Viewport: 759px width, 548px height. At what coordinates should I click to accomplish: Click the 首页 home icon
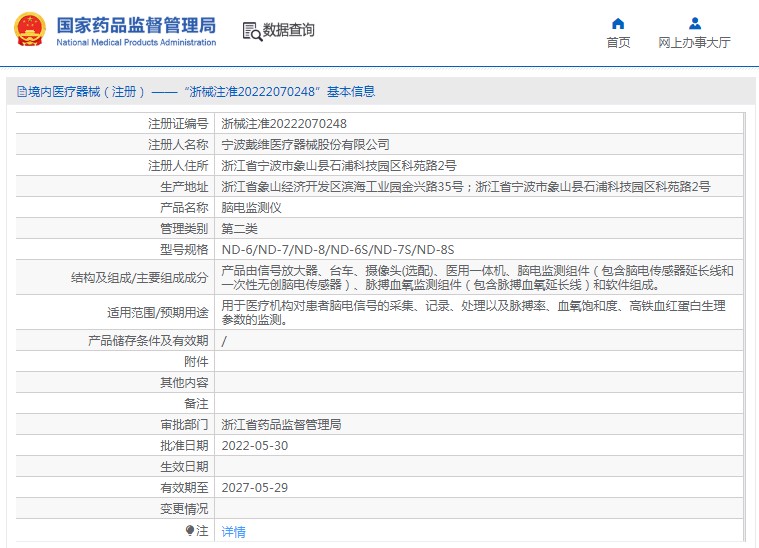point(618,23)
